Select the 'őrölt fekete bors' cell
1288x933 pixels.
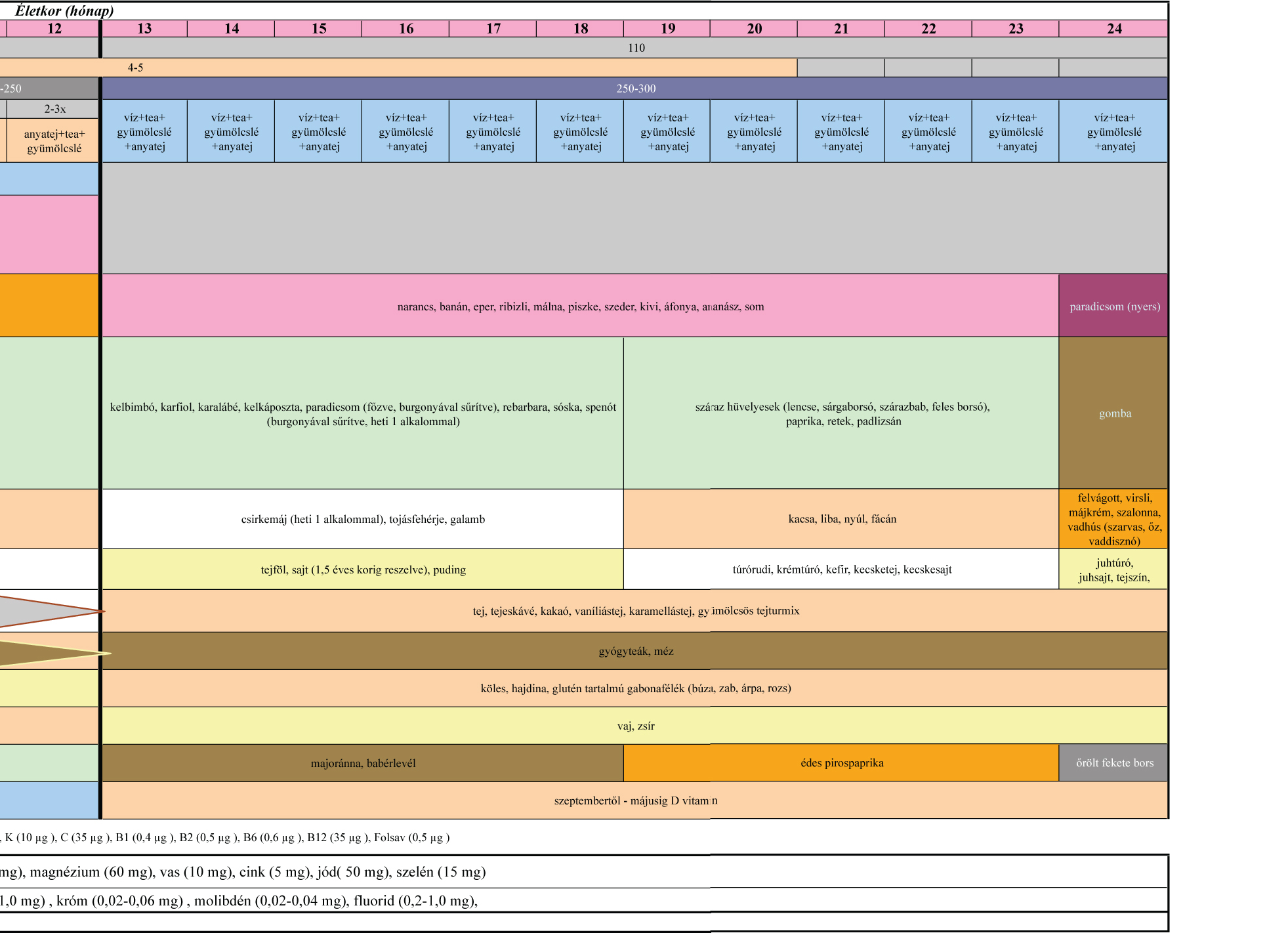1114,763
